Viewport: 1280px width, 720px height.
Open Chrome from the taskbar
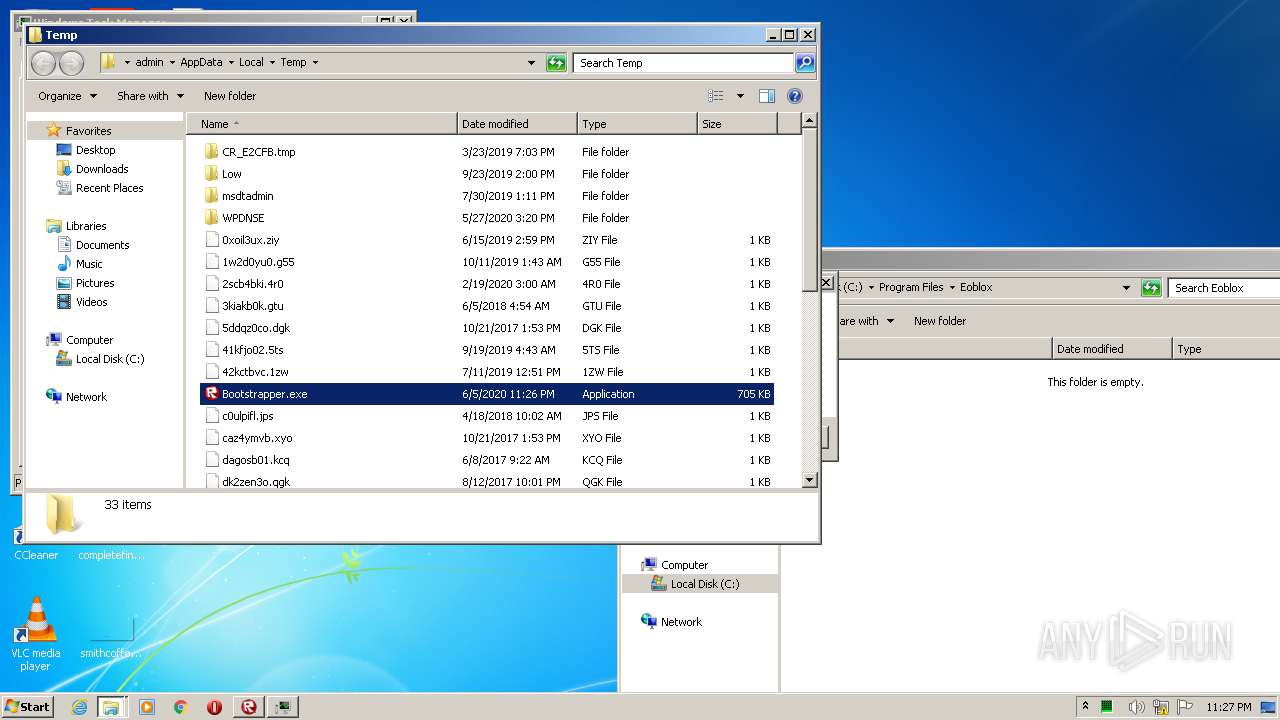(180, 707)
